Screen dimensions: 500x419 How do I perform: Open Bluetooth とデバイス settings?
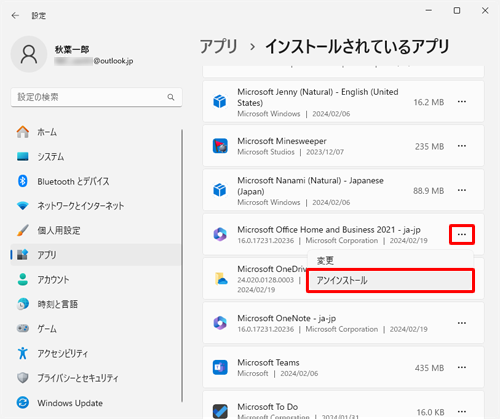[96, 181]
